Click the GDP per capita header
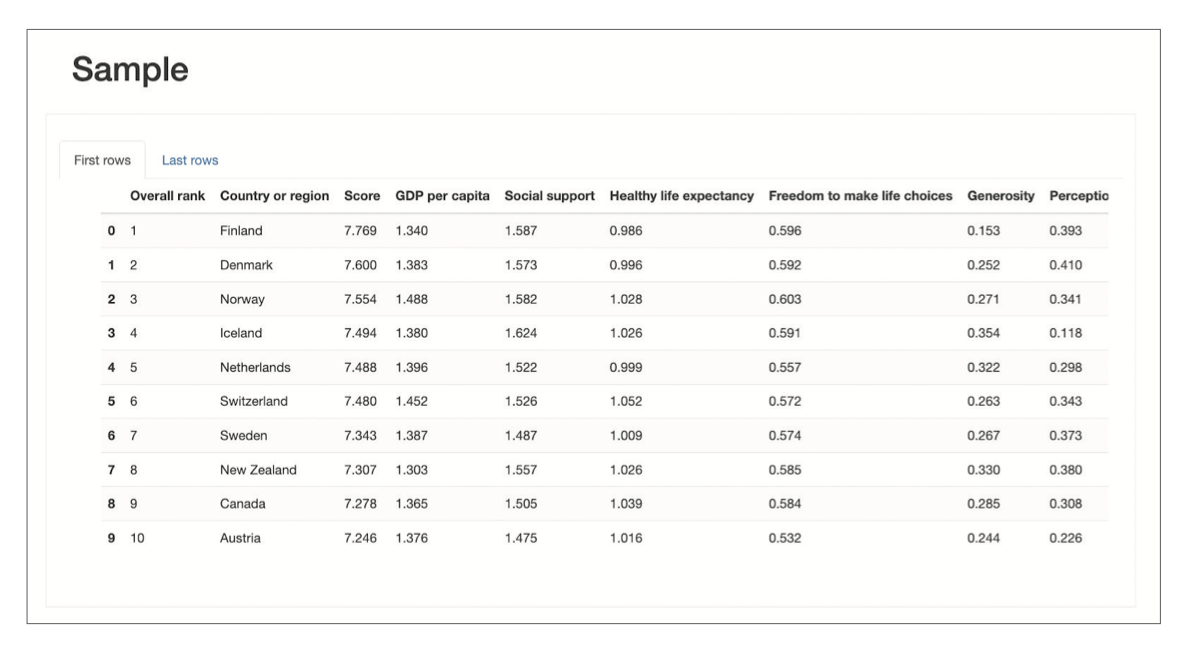Viewport: 1198px width, 646px height. click(441, 197)
